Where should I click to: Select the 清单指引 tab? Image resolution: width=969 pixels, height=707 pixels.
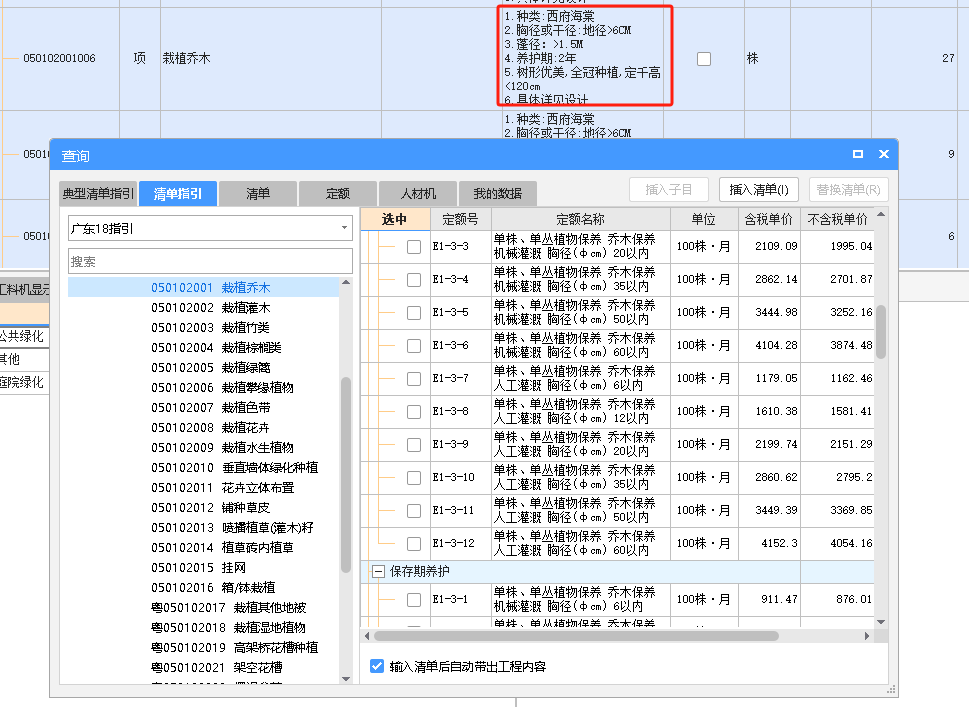pos(178,193)
